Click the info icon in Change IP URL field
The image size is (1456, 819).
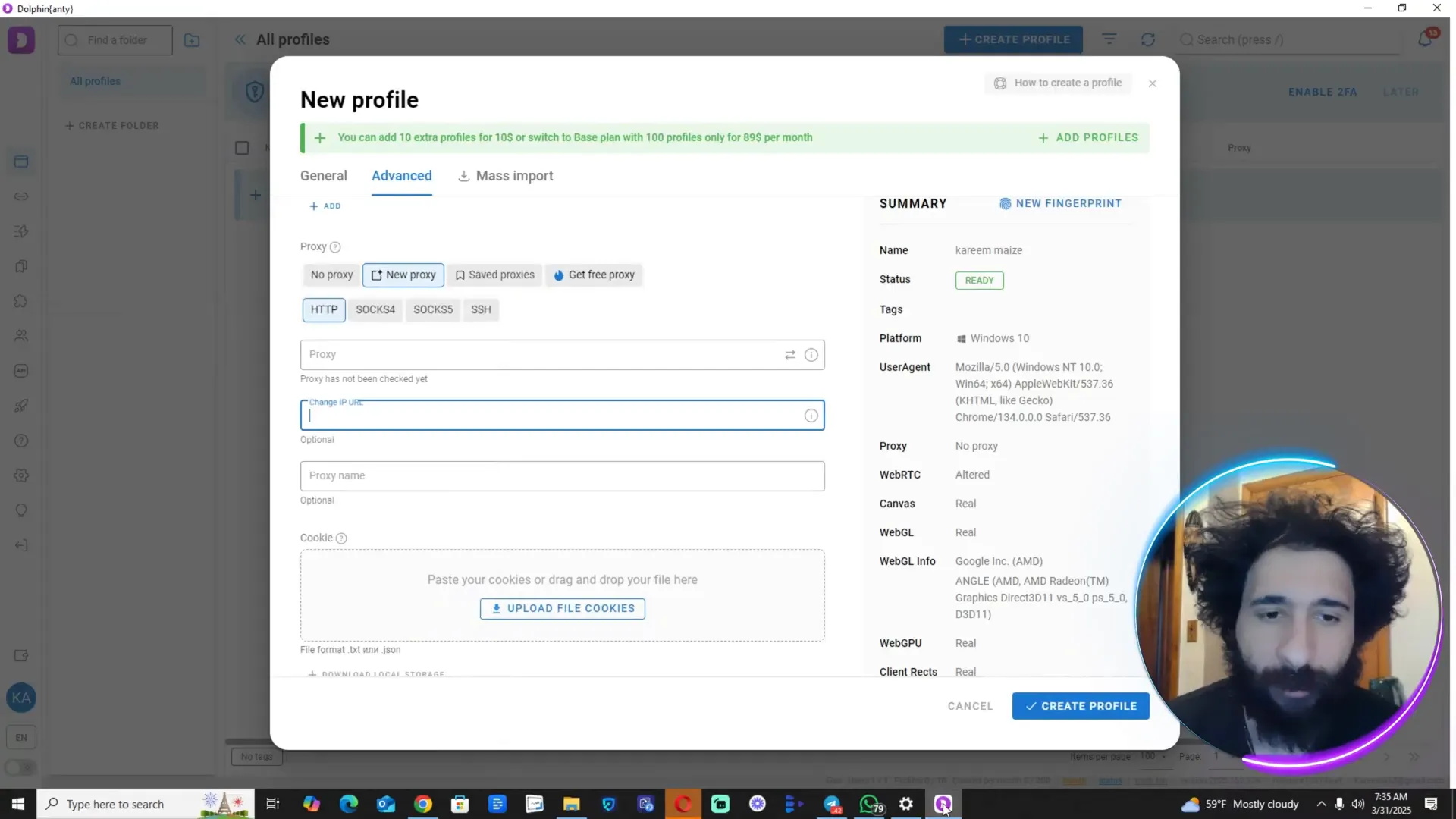point(811,416)
